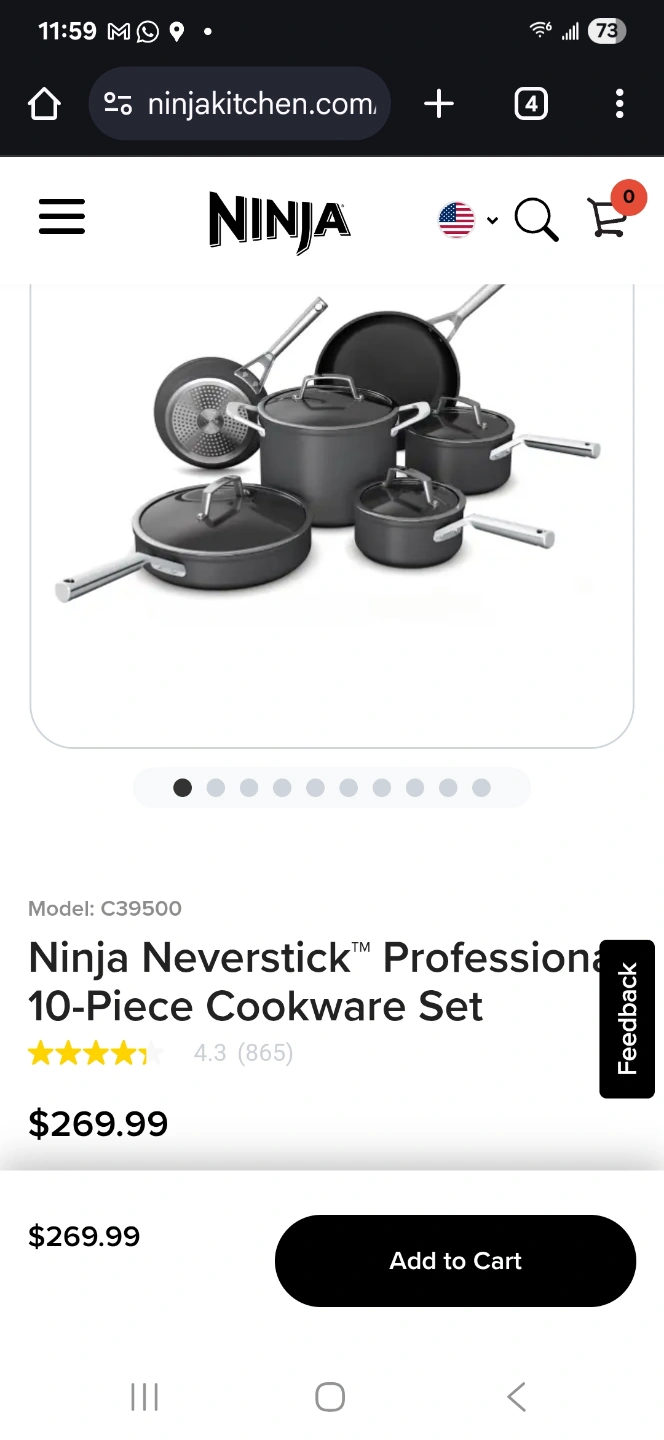Select the fifth image carousel dot

pyautogui.click(x=315, y=788)
